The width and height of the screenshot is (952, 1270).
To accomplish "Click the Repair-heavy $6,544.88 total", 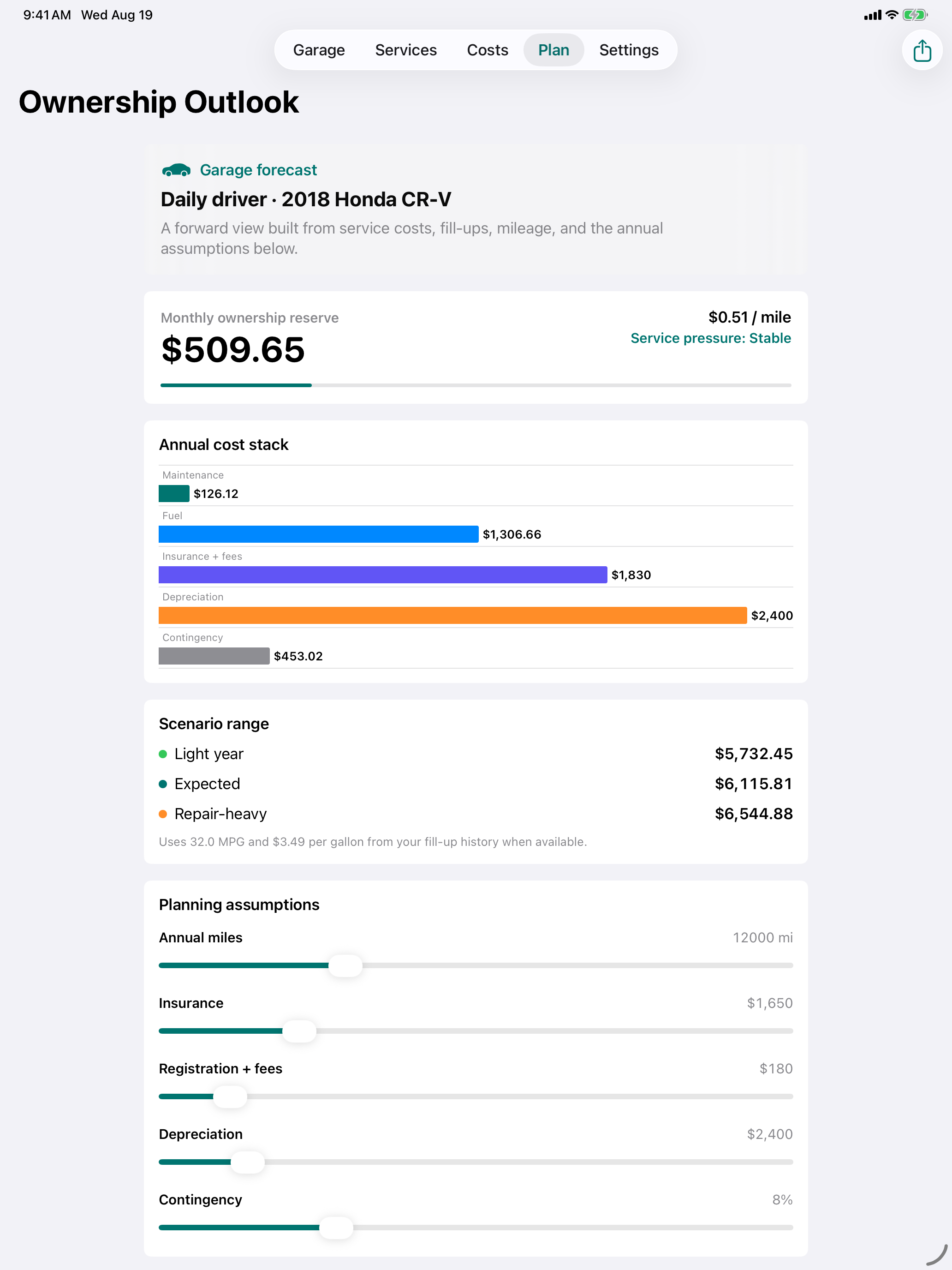I will coord(754,814).
